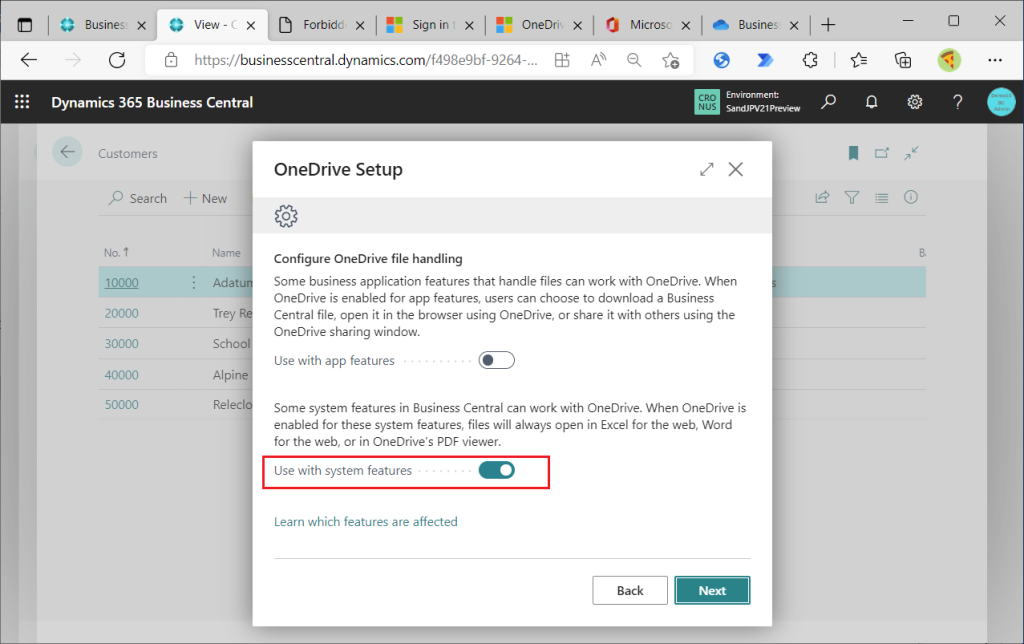Click Next in OneDrive Setup

tap(712, 590)
